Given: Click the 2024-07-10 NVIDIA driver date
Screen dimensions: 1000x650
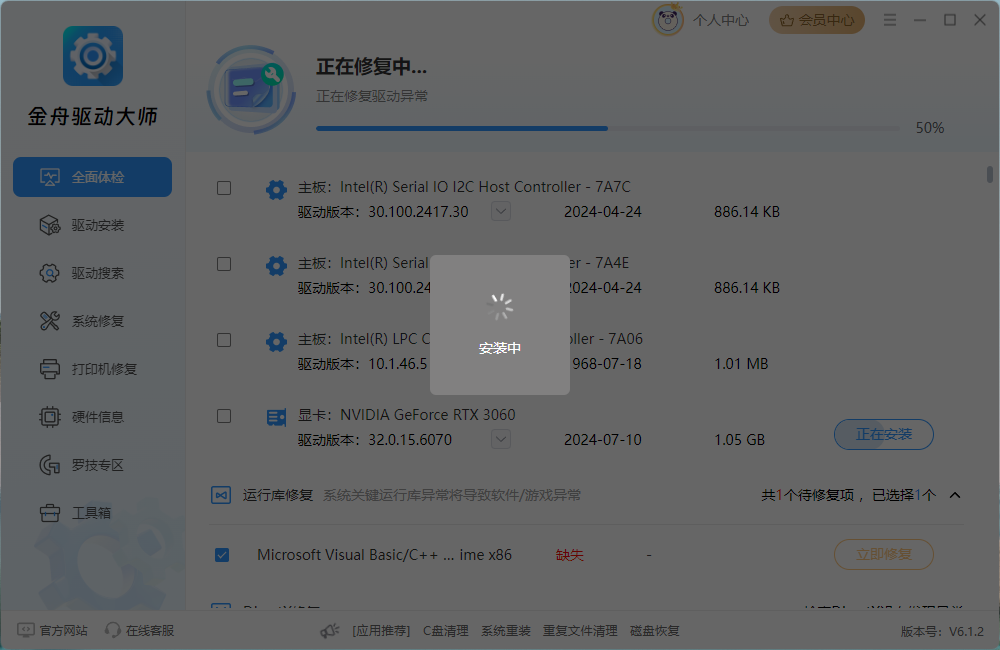Looking at the screenshot, I should coord(603,440).
